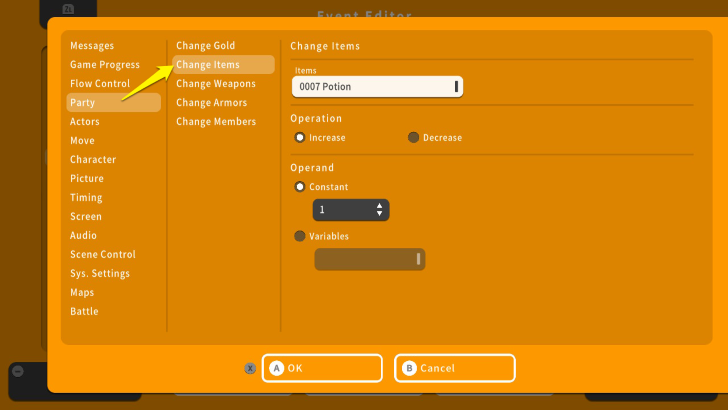This screenshot has width=728, height=410.
Task: Choose the Change Members command
Action: [x=216, y=122]
